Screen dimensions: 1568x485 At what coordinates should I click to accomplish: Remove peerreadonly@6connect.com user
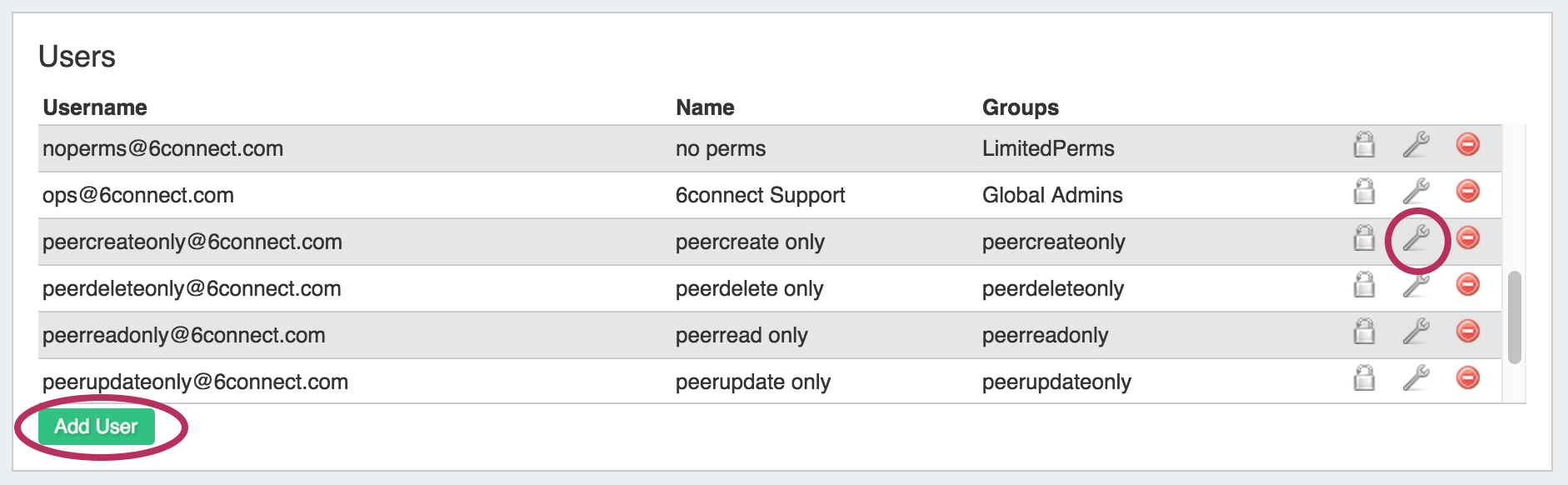[1467, 331]
